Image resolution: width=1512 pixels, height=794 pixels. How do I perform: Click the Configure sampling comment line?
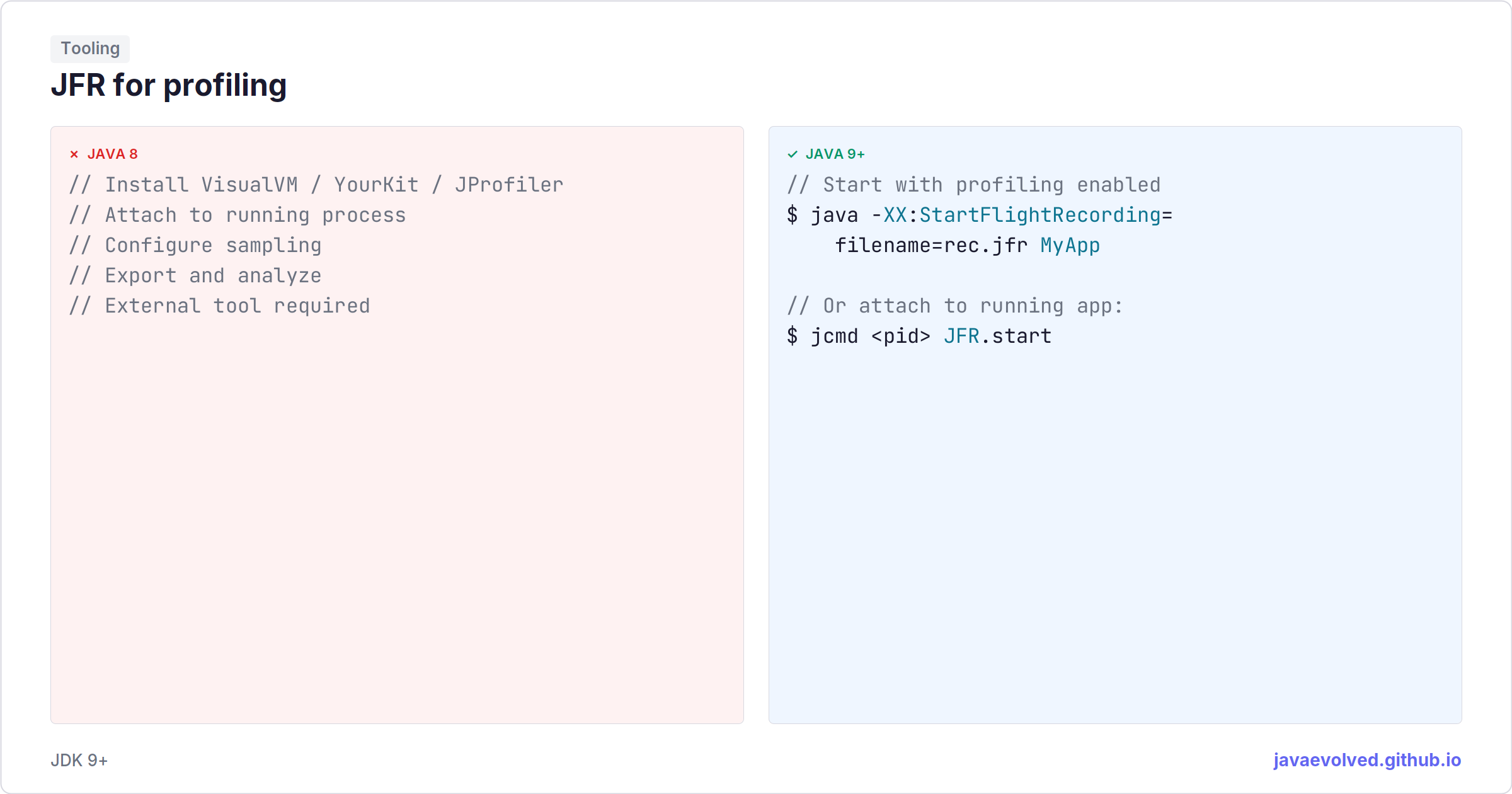(x=195, y=245)
